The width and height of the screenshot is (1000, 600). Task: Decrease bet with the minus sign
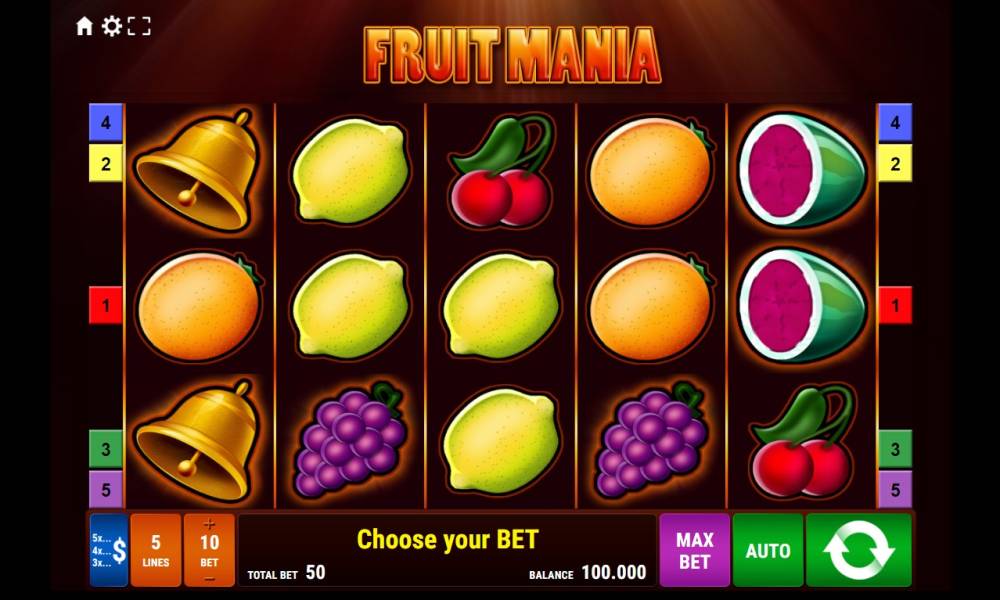pos(209,579)
